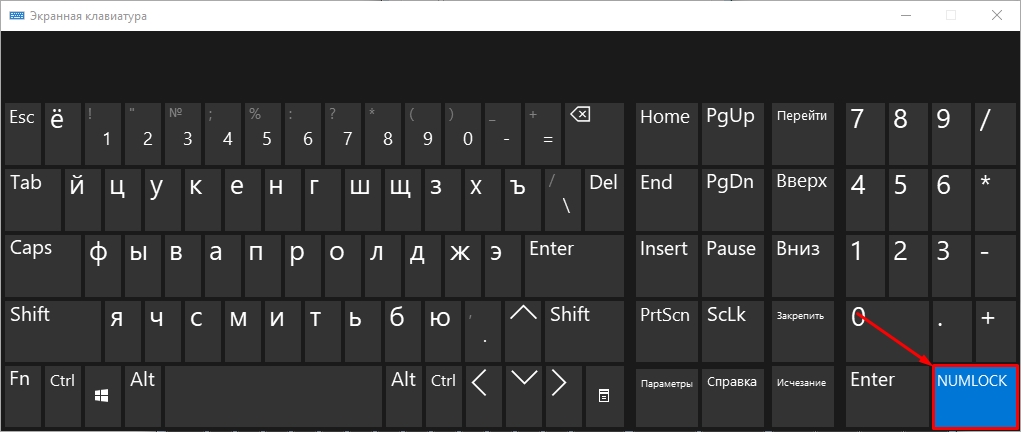Toggle the left Shift key
Image resolution: width=1021 pixels, height=432 pixels.
coord(53,330)
